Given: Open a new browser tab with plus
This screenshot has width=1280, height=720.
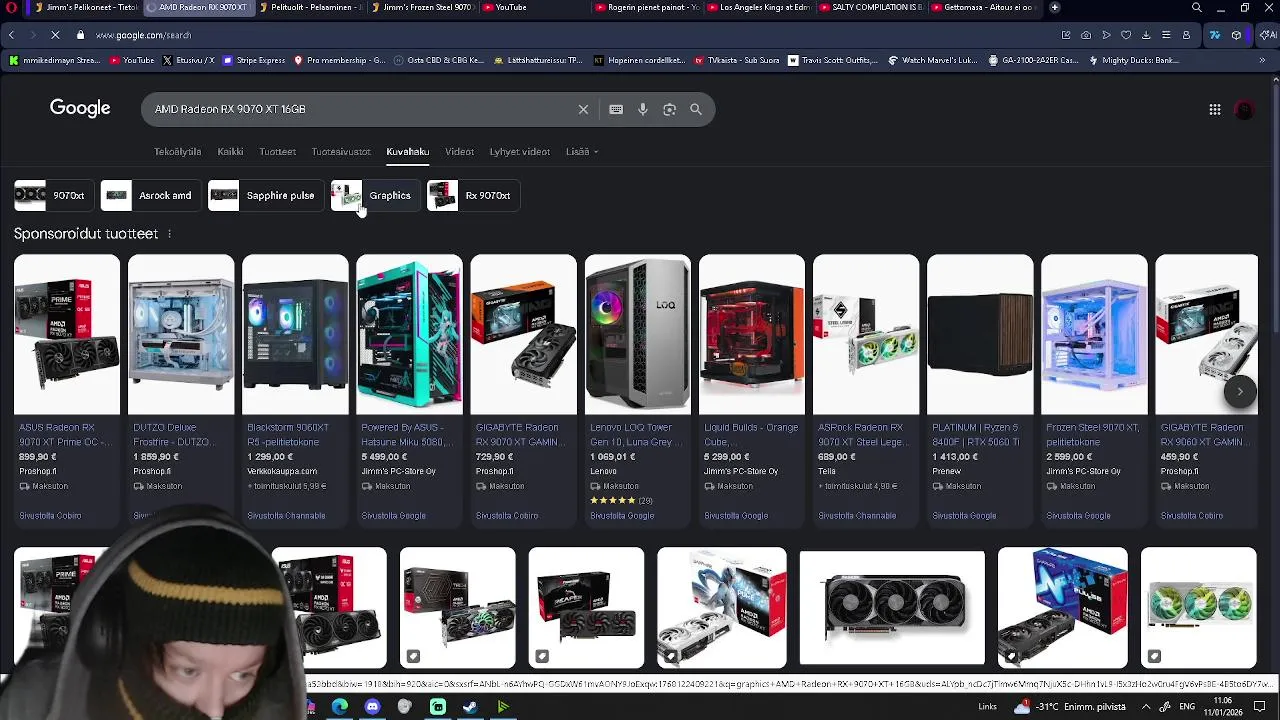Looking at the screenshot, I should (1054, 7).
